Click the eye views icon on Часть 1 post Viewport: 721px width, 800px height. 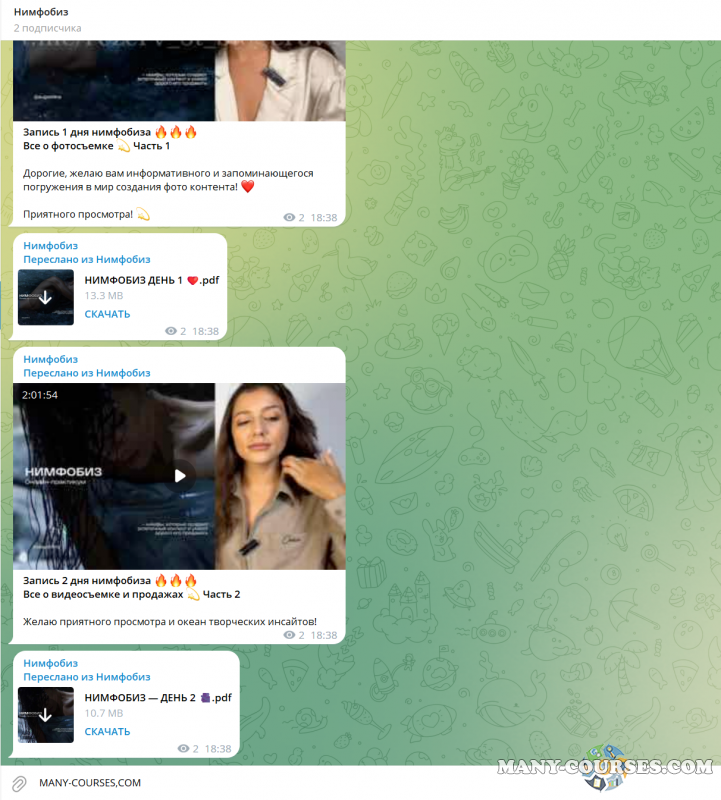(x=291, y=217)
